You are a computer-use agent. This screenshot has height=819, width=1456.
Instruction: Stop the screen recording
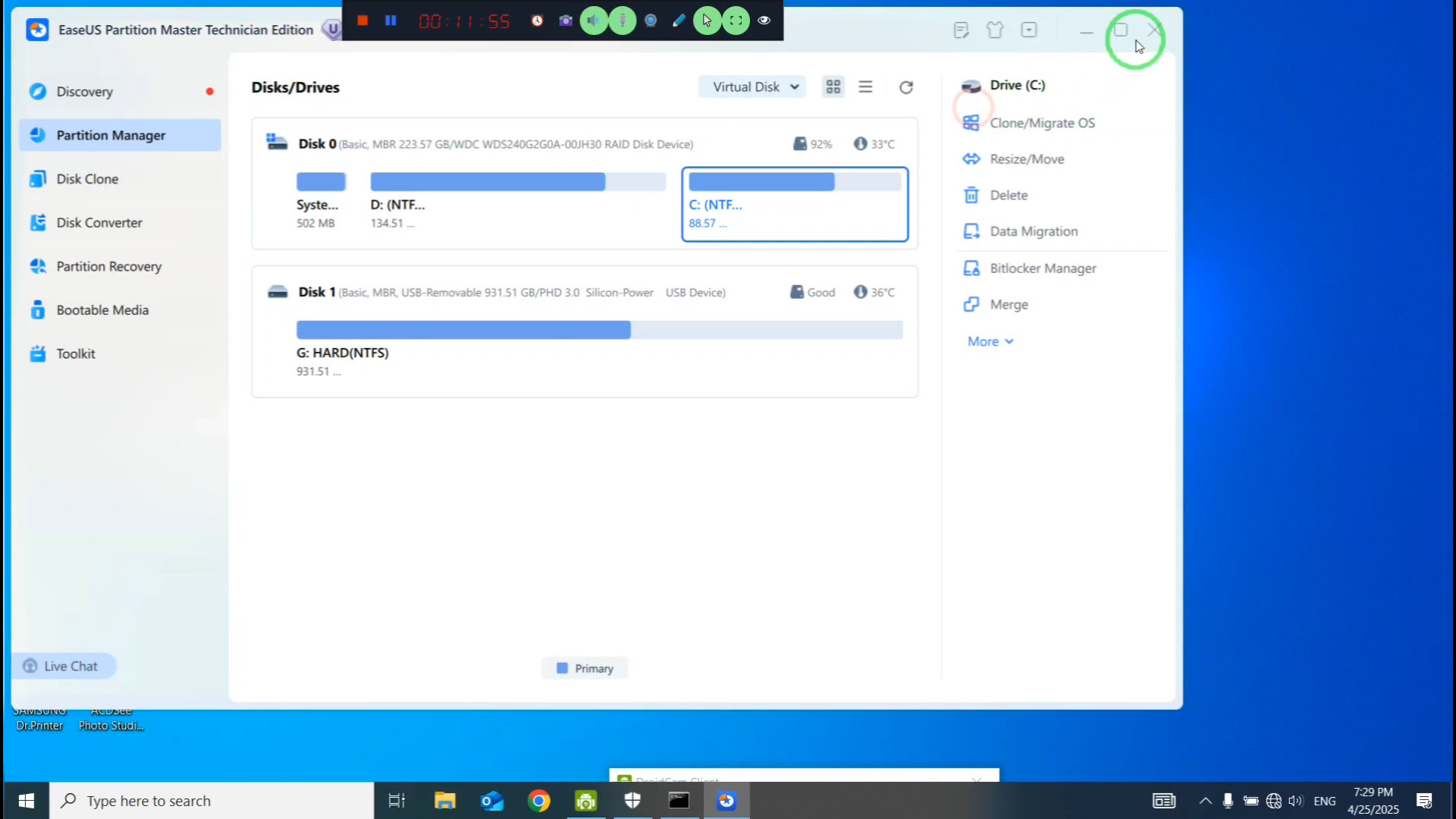[x=362, y=20]
